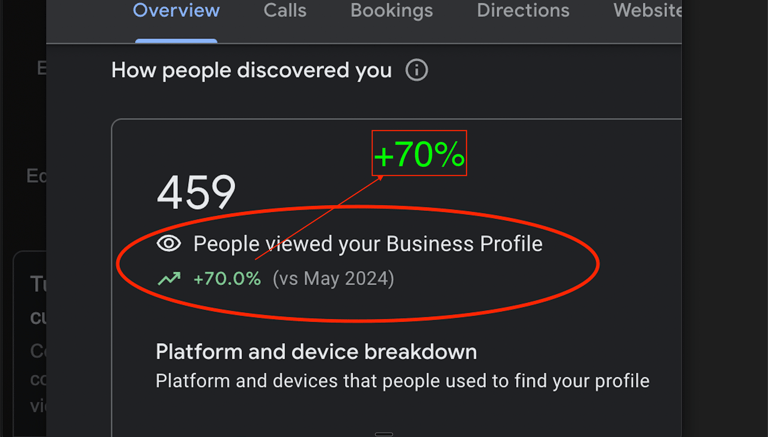
Task: Open the info icon beside discovery heading
Action: [416, 70]
